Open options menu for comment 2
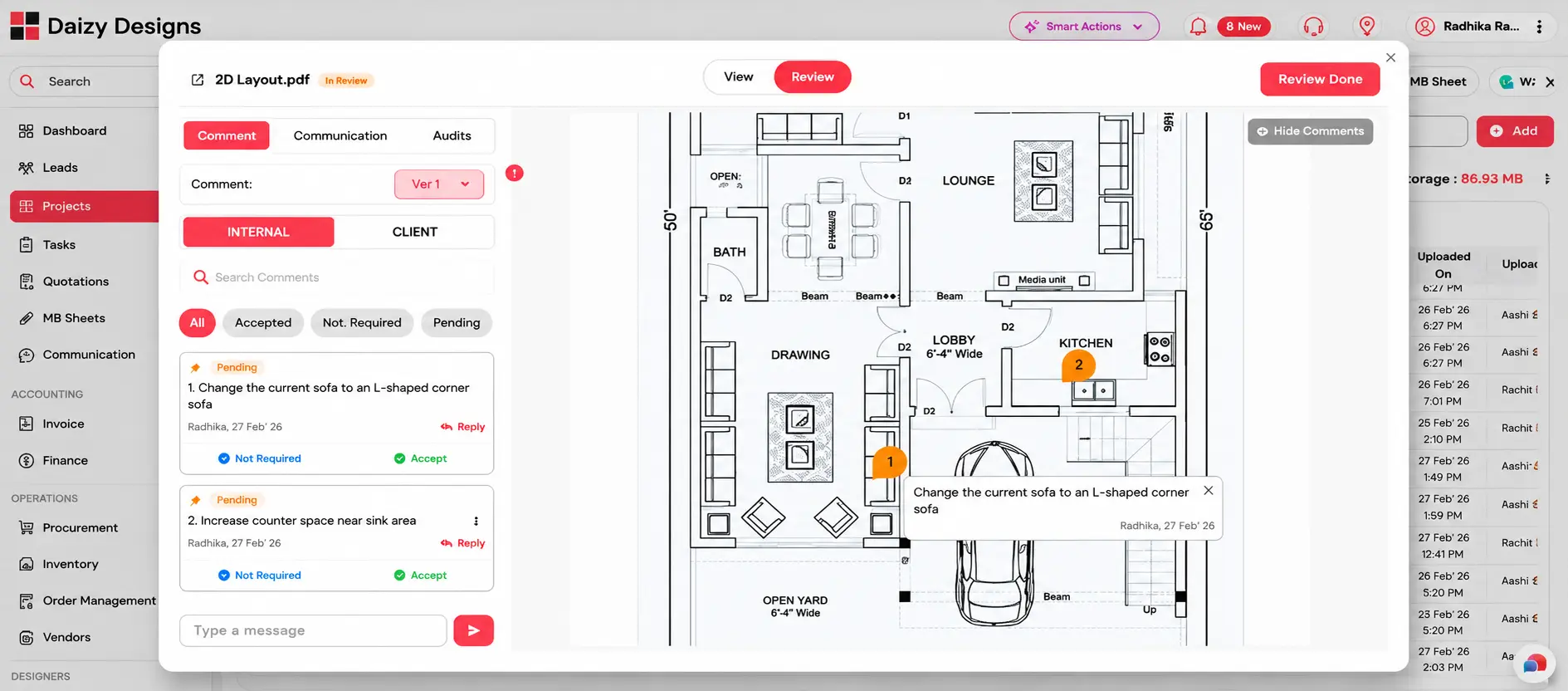 476,521
